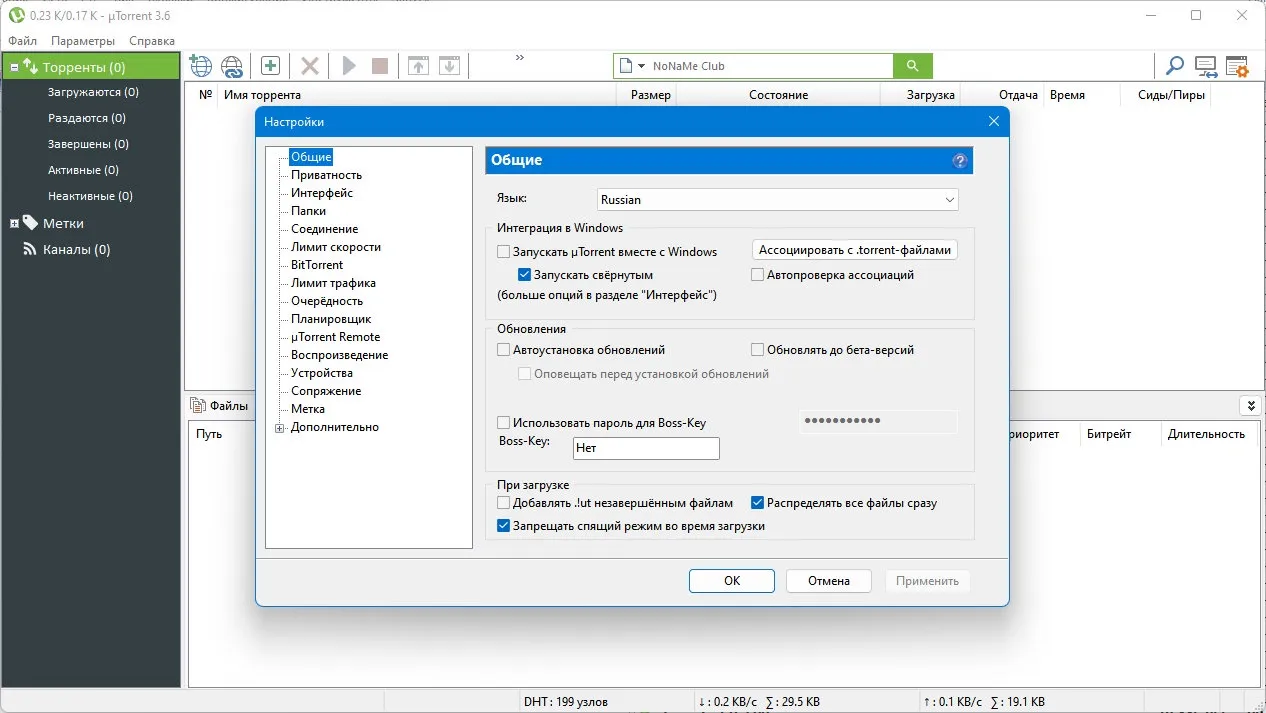Toggle the Автоустановка обновлений checkbox
The height and width of the screenshot is (713, 1266).
(x=504, y=350)
